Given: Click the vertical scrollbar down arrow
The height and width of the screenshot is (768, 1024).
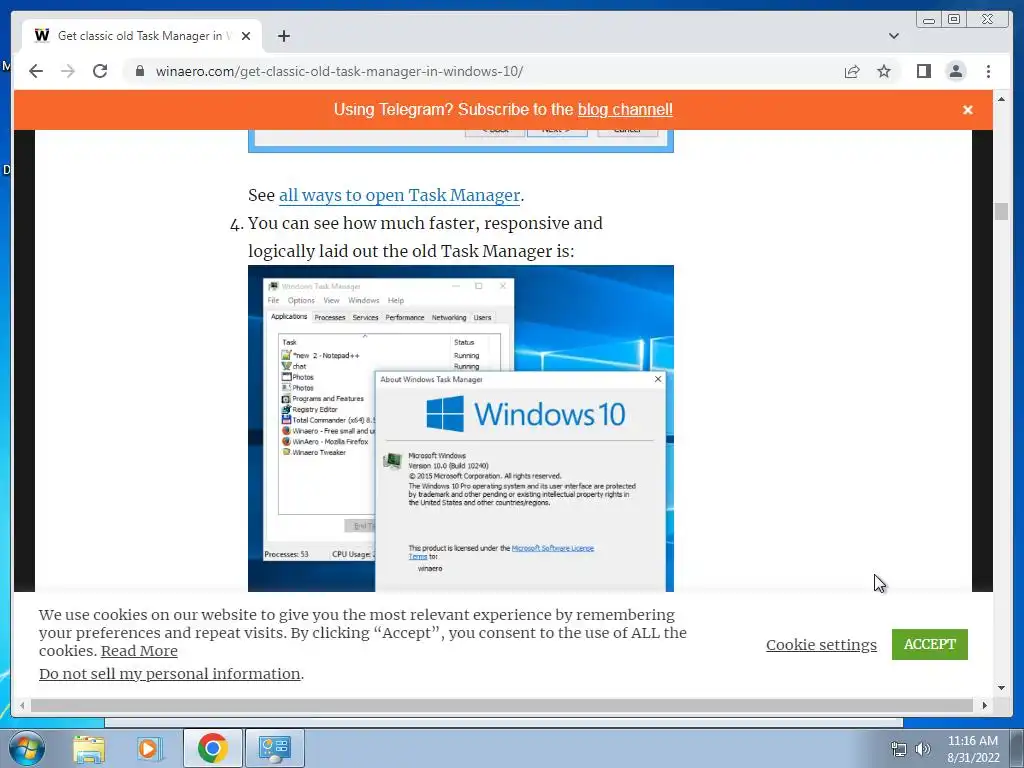Looking at the screenshot, I should [1001, 688].
